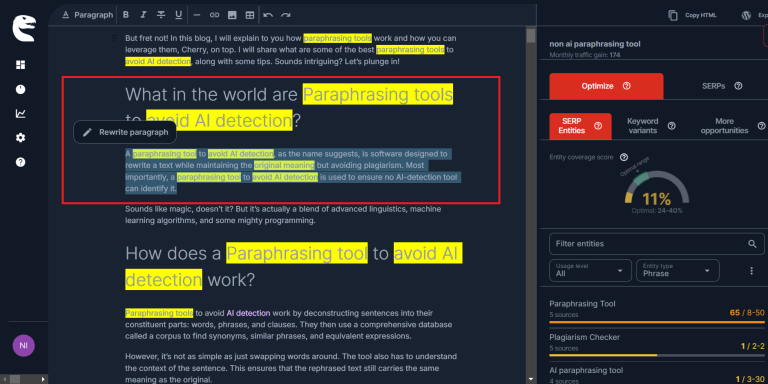768x384 pixels.
Task: Insert an image with the toolbar icon
Action: [232, 15]
